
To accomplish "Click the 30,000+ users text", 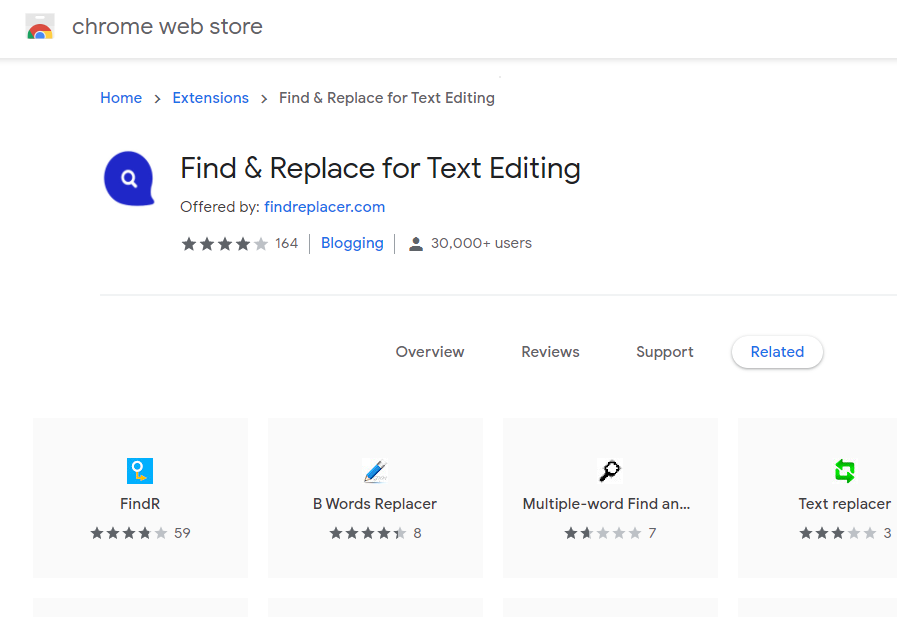I will tap(481, 244).
